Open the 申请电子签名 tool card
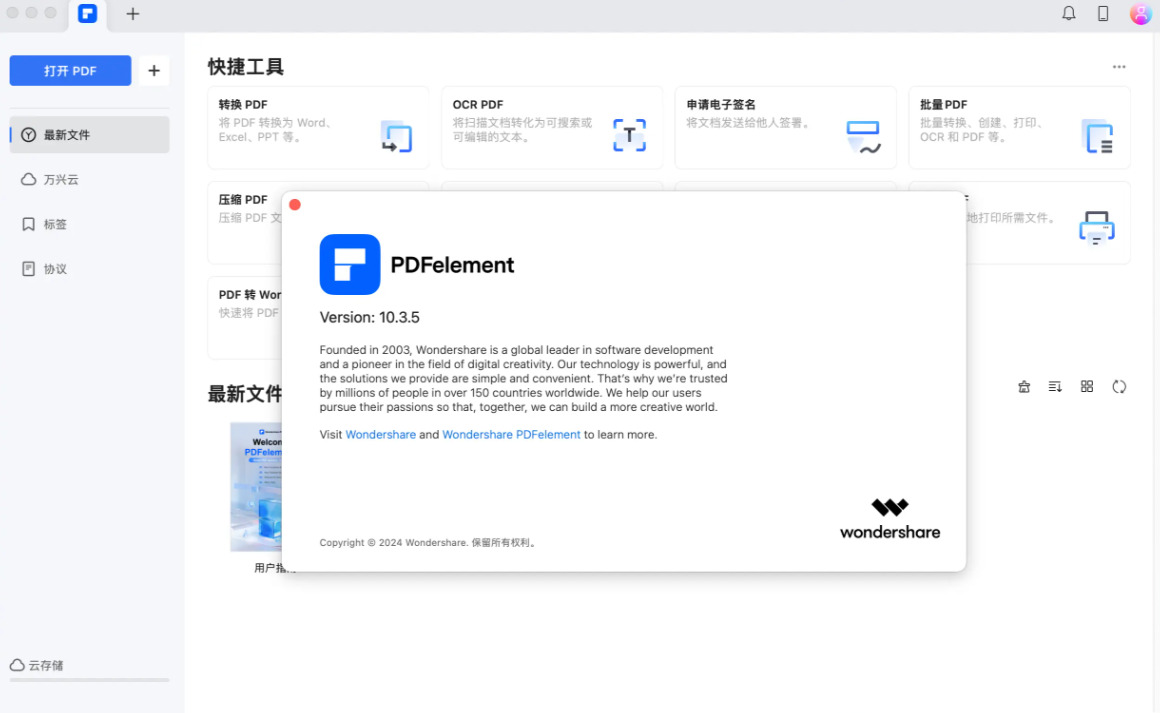 [786, 128]
